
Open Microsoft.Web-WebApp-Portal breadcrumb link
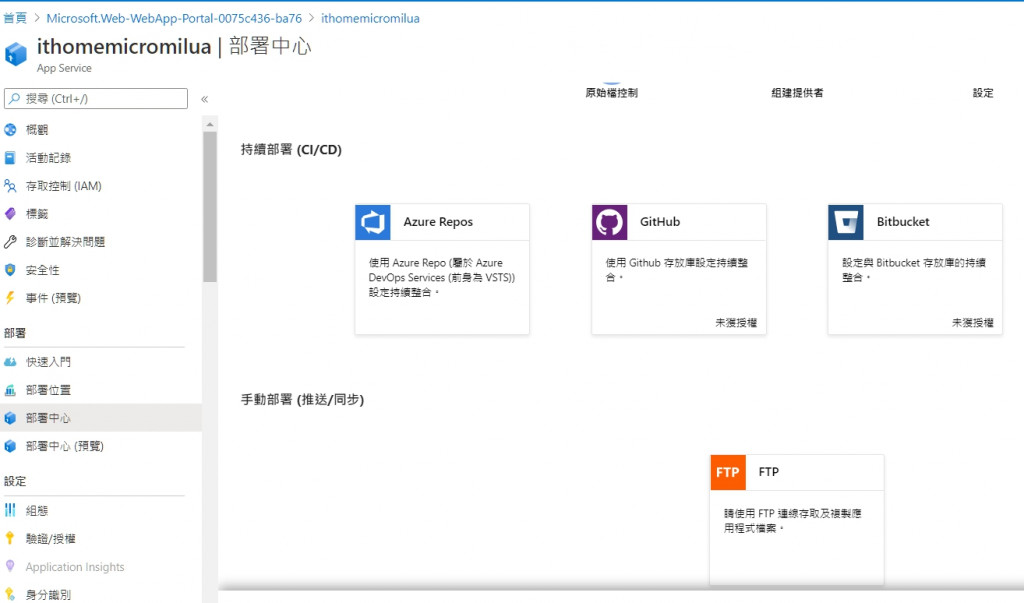pyautogui.click(x=174, y=18)
